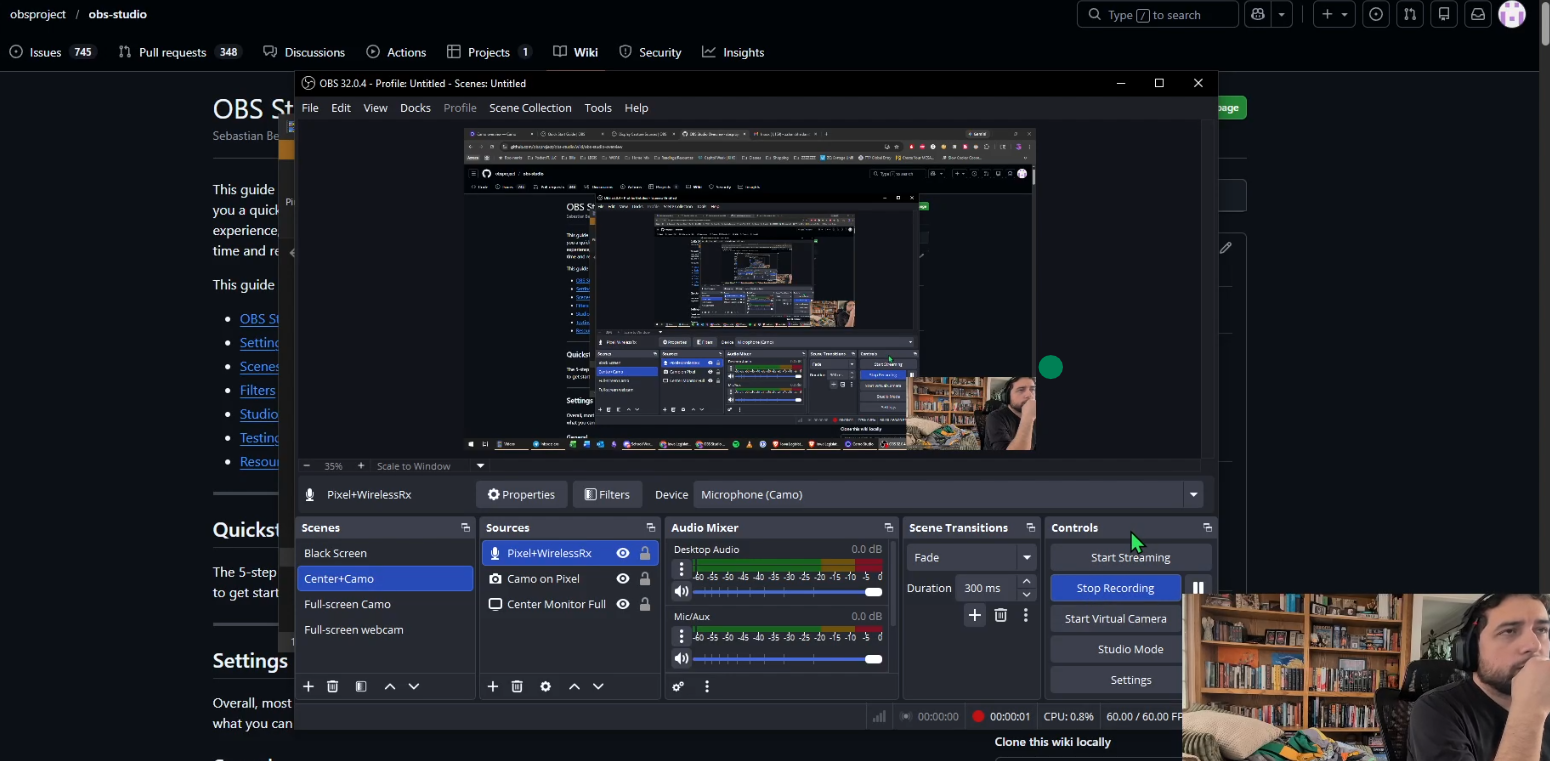Decrease the transition duration stepper
This screenshot has height=761, width=1550.
(1026, 594)
